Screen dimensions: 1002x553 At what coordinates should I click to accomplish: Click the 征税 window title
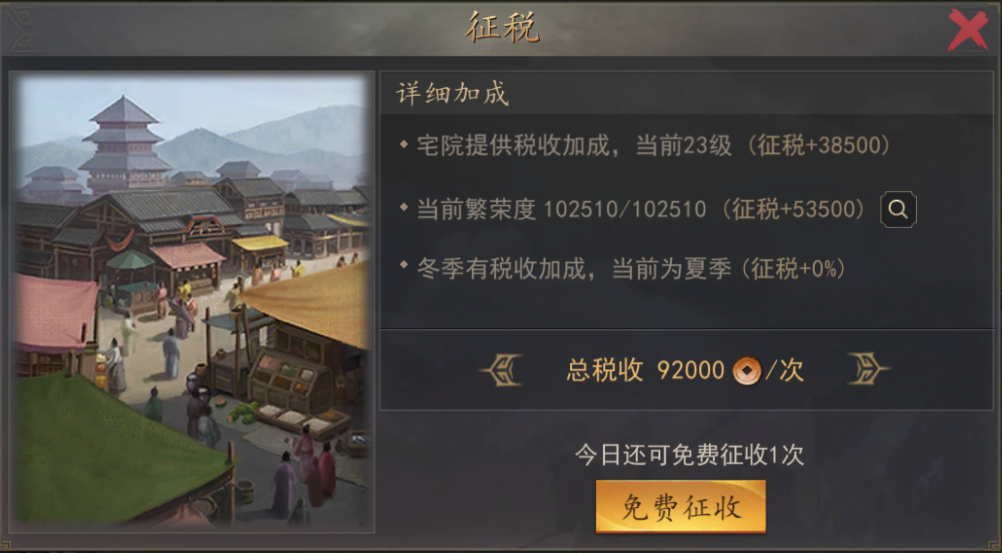click(503, 28)
